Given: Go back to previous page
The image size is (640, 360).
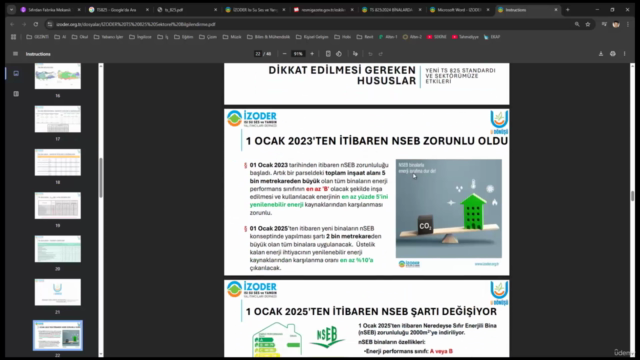Looking at the screenshot, I should pos(12,24).
